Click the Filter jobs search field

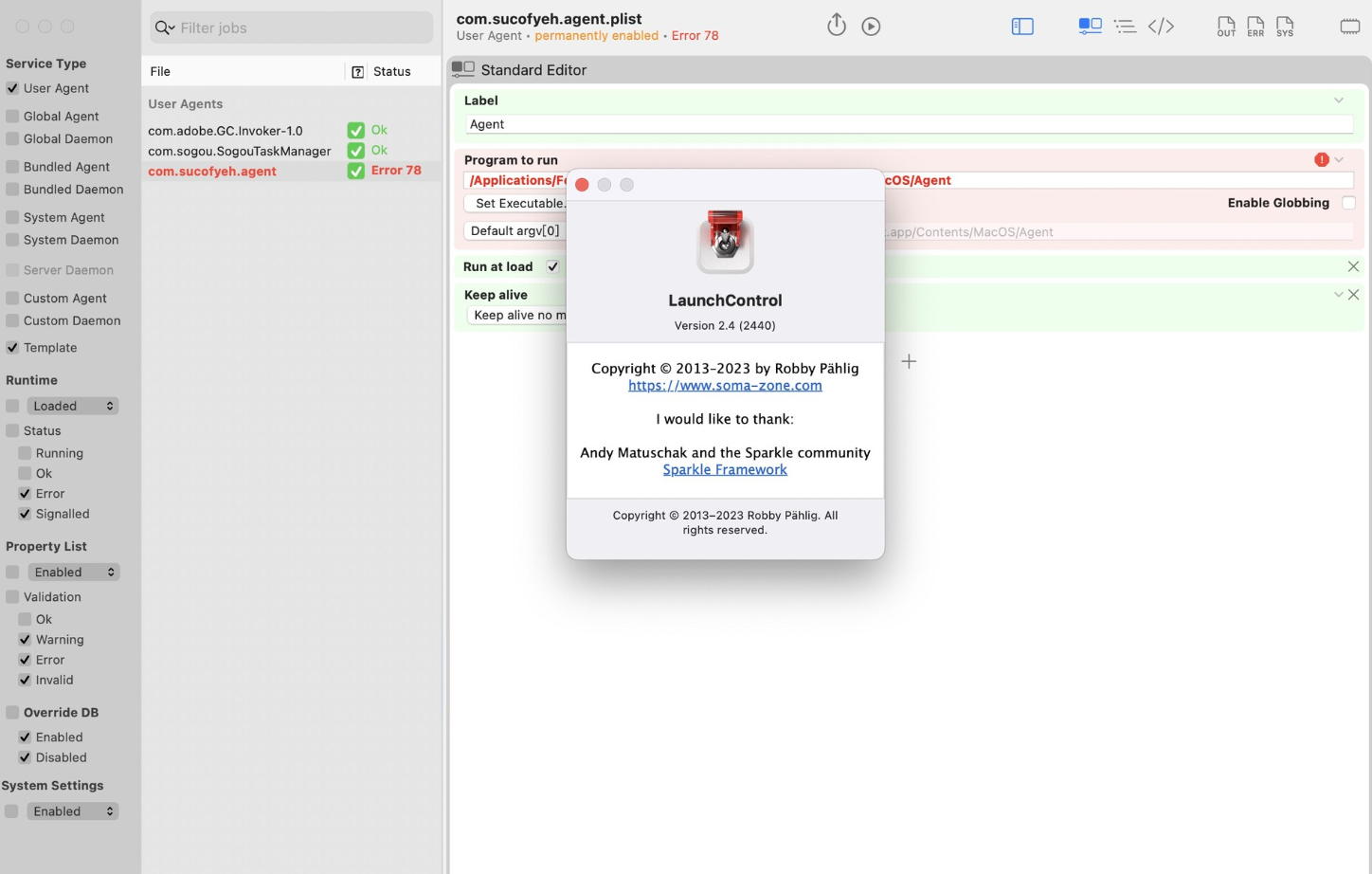click(290, 27)
